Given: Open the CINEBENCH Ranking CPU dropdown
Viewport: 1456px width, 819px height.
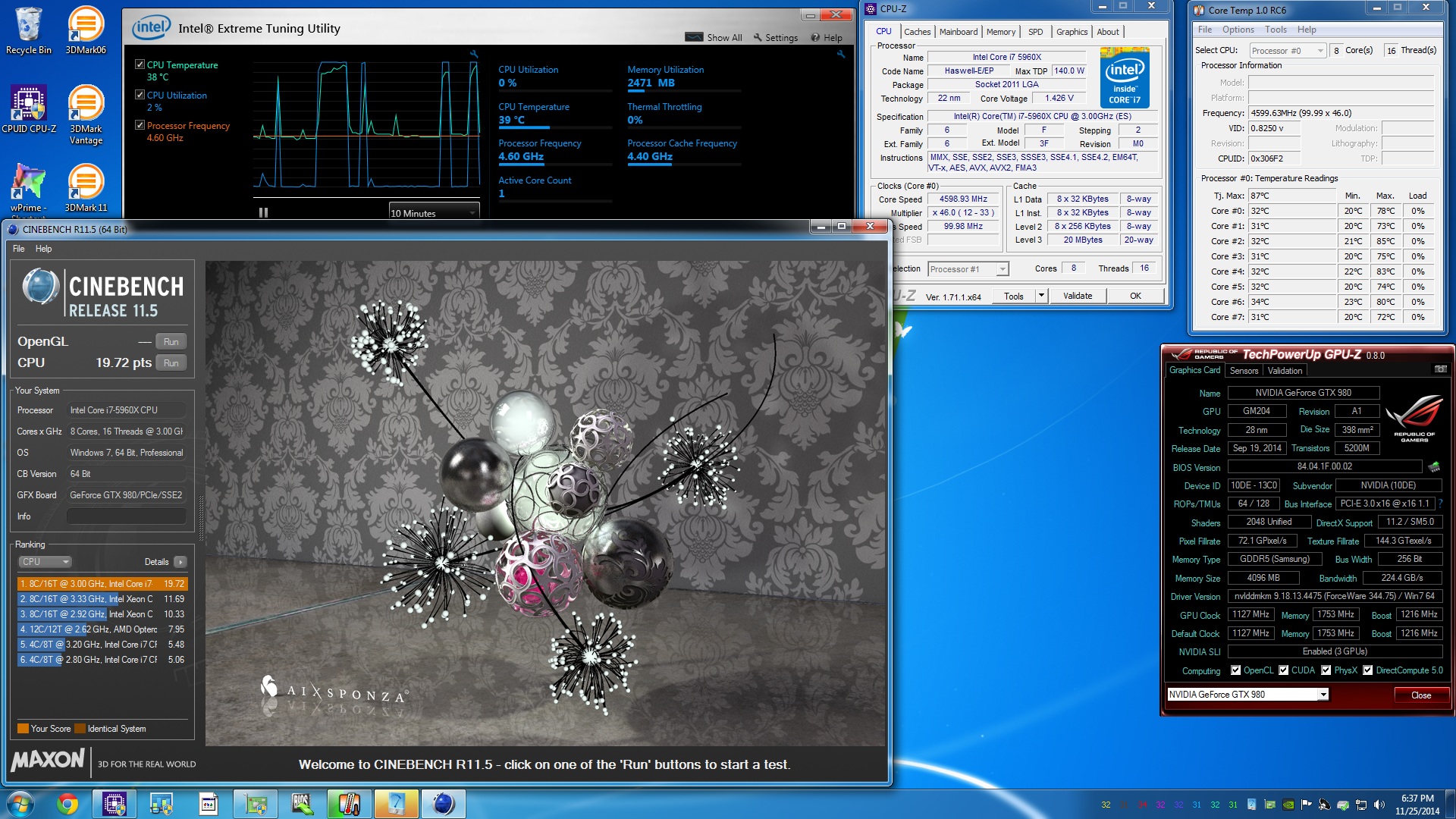Looking at the screenshot, I should pos(45,562).
